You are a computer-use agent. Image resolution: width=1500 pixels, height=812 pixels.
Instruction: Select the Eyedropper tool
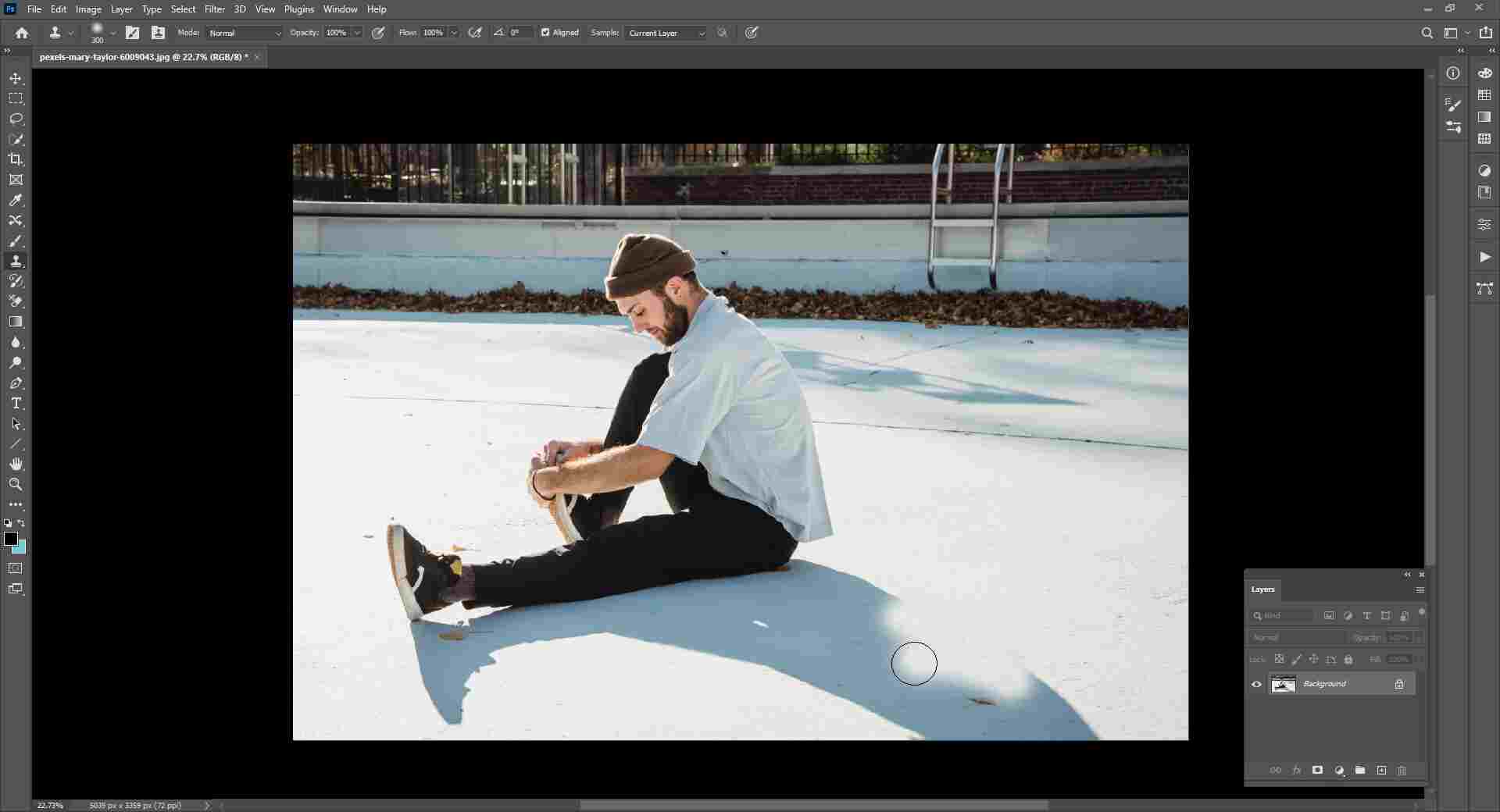pos(16,201)
